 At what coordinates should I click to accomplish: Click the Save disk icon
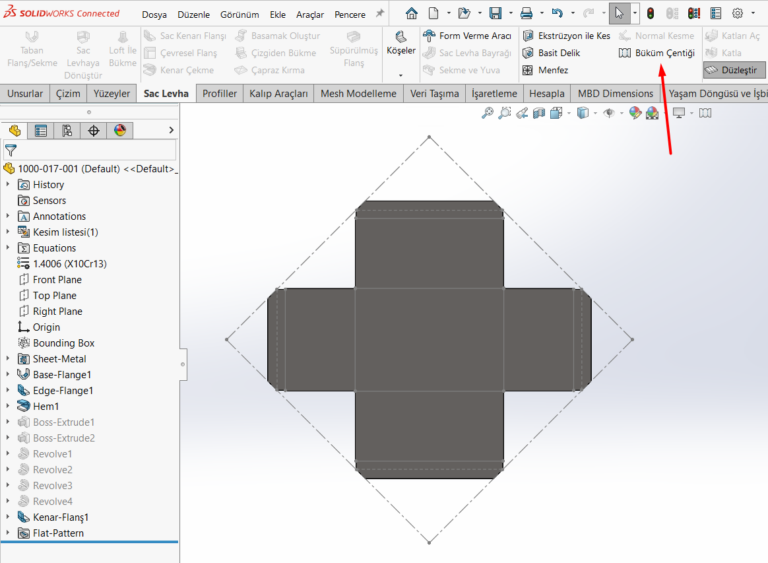(x=495, y=14)
